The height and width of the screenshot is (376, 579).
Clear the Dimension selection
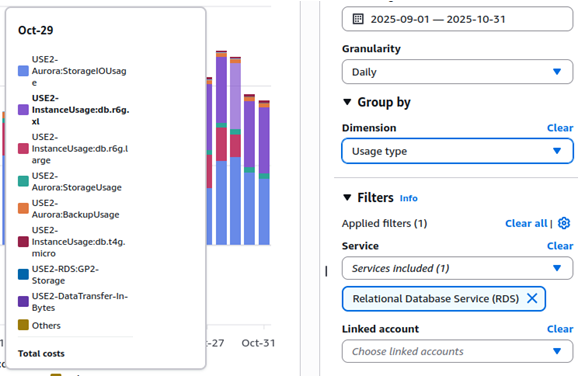pos(560,128)
